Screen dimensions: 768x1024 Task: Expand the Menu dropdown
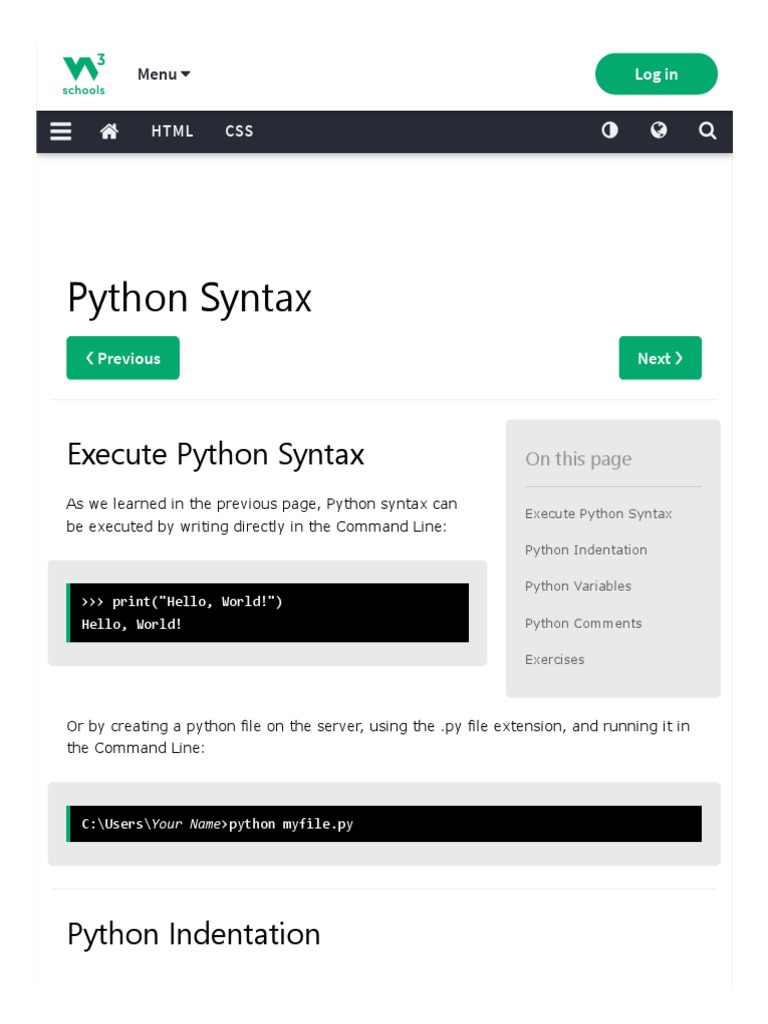tap(163, 74)
